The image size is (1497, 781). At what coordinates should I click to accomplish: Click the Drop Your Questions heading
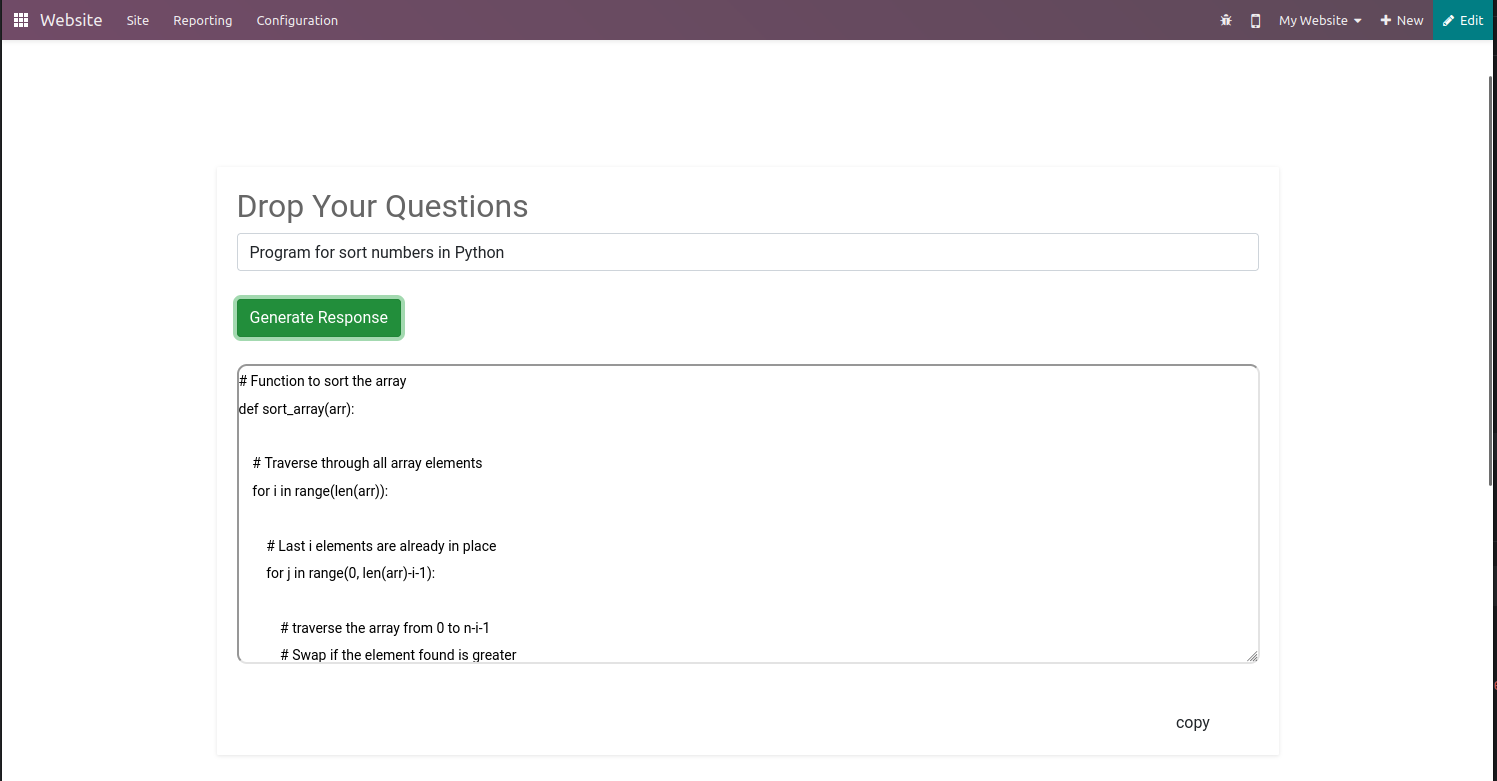[x=382, y=206]
